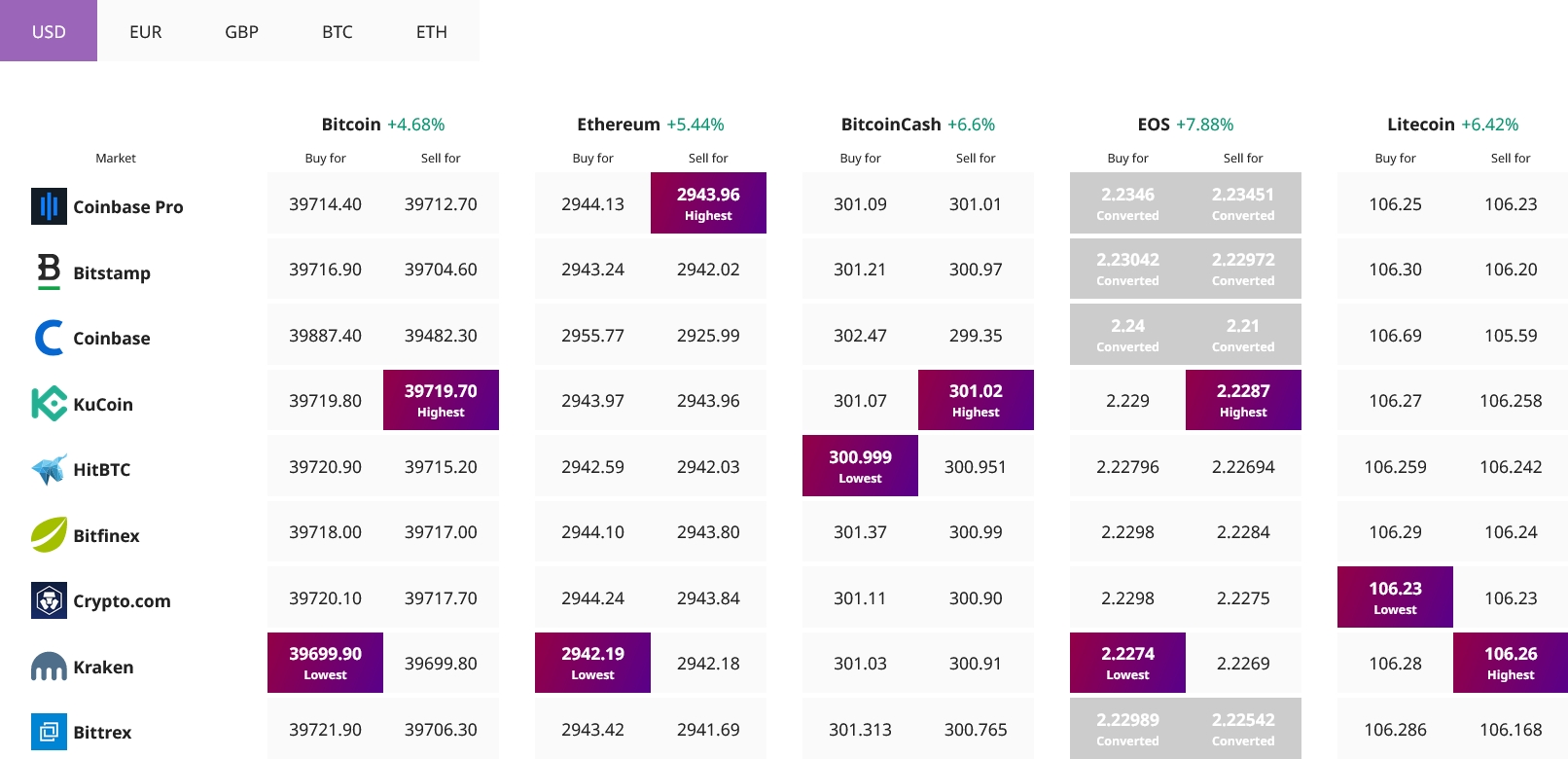Click Crypto.com Litecoin lowest buy 106.23

(1395, 597)
